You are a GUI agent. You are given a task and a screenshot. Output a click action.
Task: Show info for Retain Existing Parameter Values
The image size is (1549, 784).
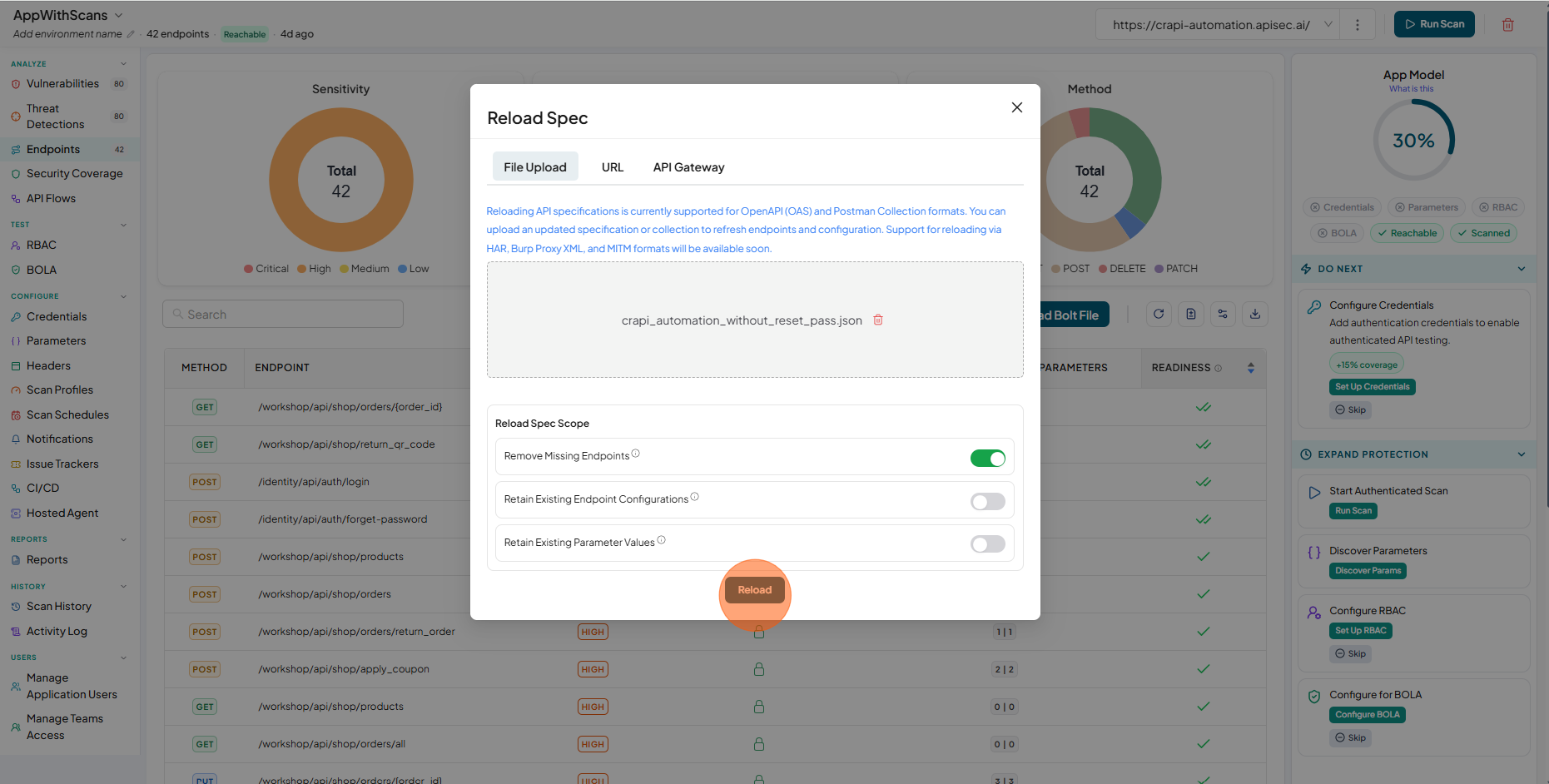[662, 540]
